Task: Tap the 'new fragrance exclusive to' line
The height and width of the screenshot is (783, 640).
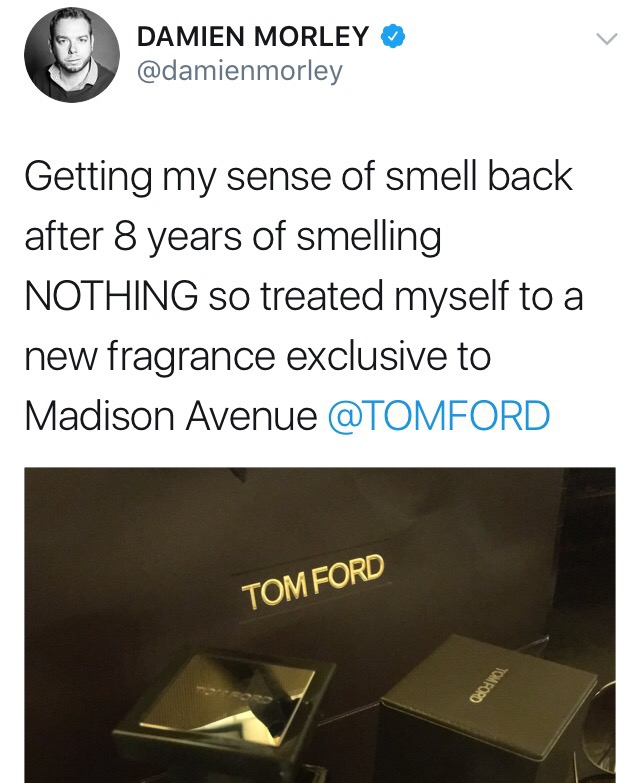Action: coord(258,357)
